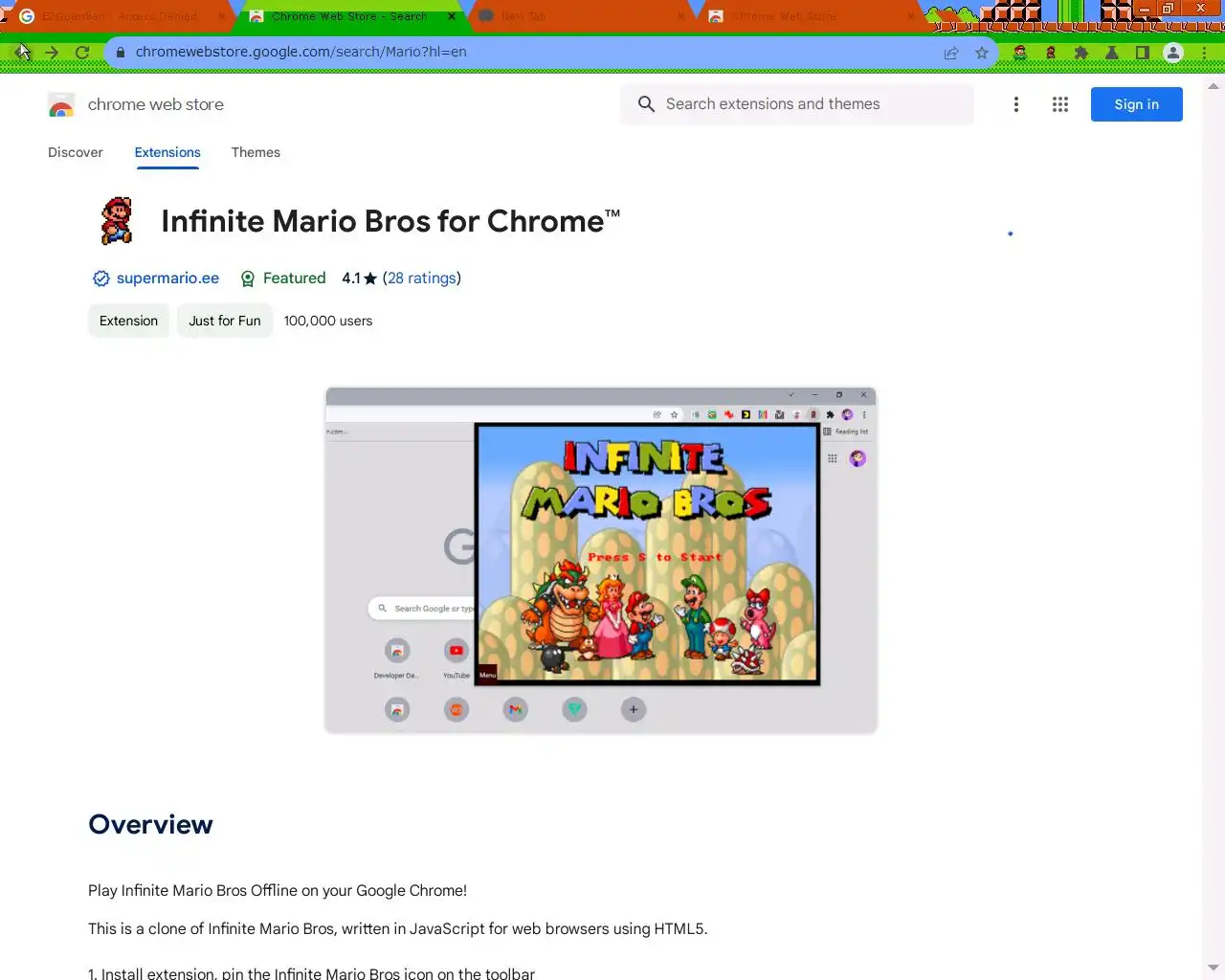The image size is (1225, 980).
Task: Open the Google apps grid
Action: (x=1060, y=104)
